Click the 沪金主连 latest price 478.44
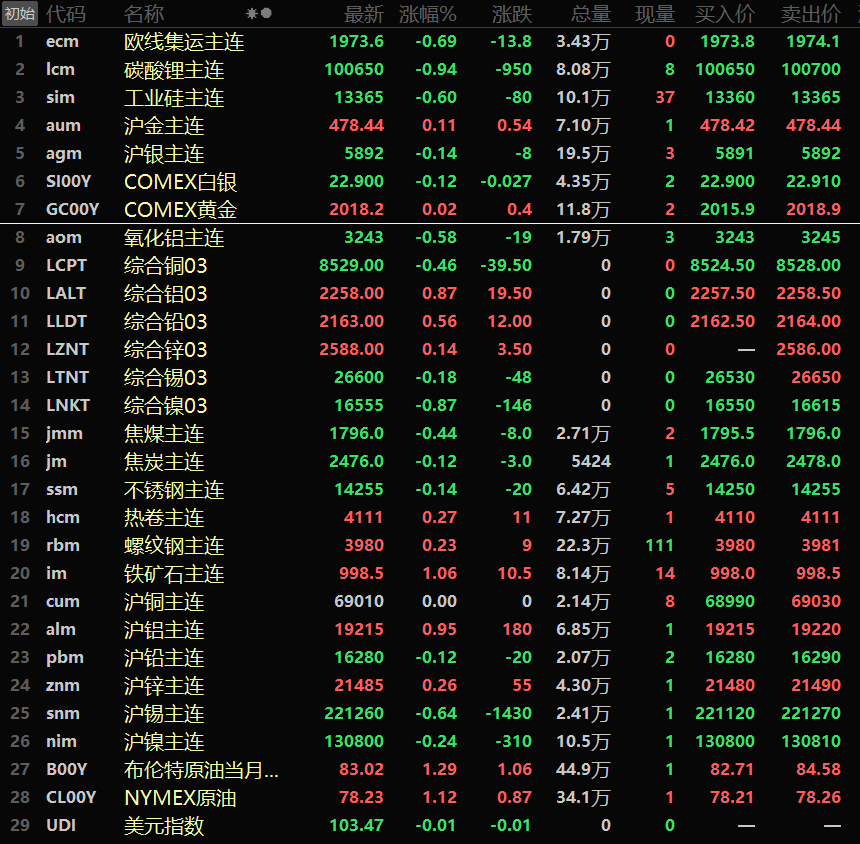Image resolution: width=860 pixels, height=844 pixels. click(355, 126)
